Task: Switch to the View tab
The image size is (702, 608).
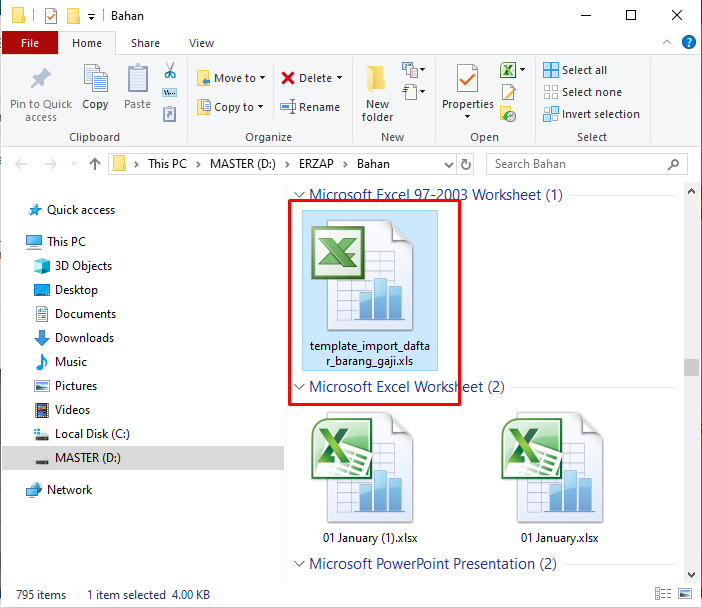Action: click(x=201, y=43)
